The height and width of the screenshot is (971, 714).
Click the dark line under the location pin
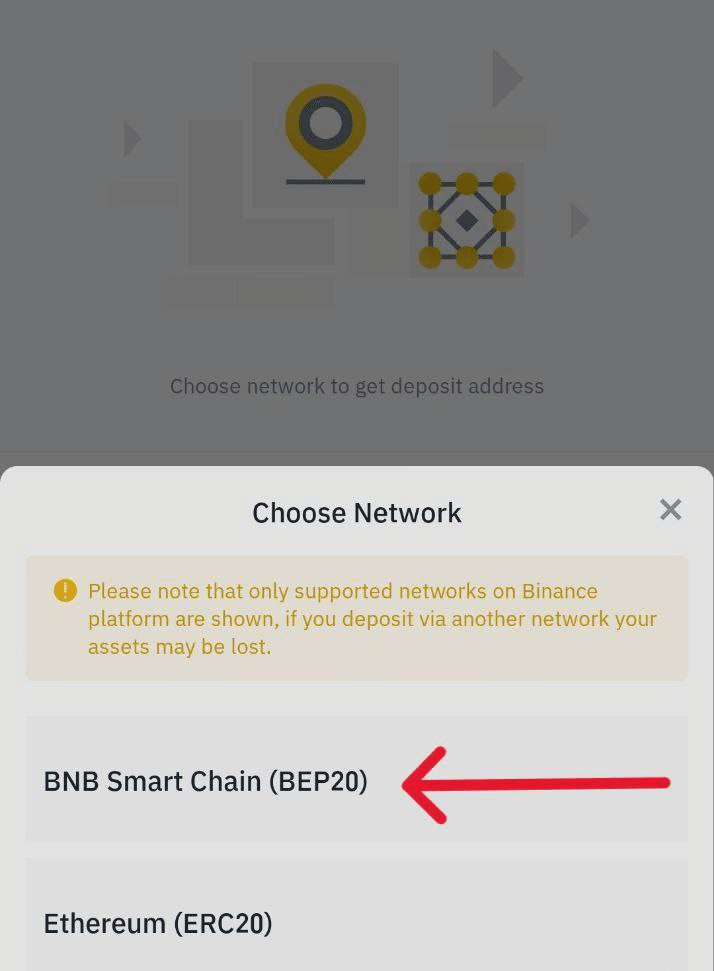pyautogui.click(x=325, y=181)
